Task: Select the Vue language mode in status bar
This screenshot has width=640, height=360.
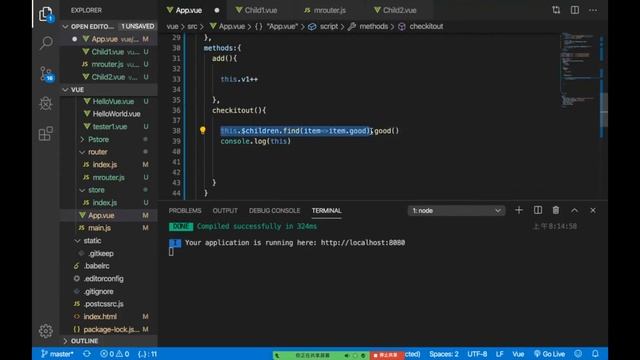Action: tap(518, 354)
